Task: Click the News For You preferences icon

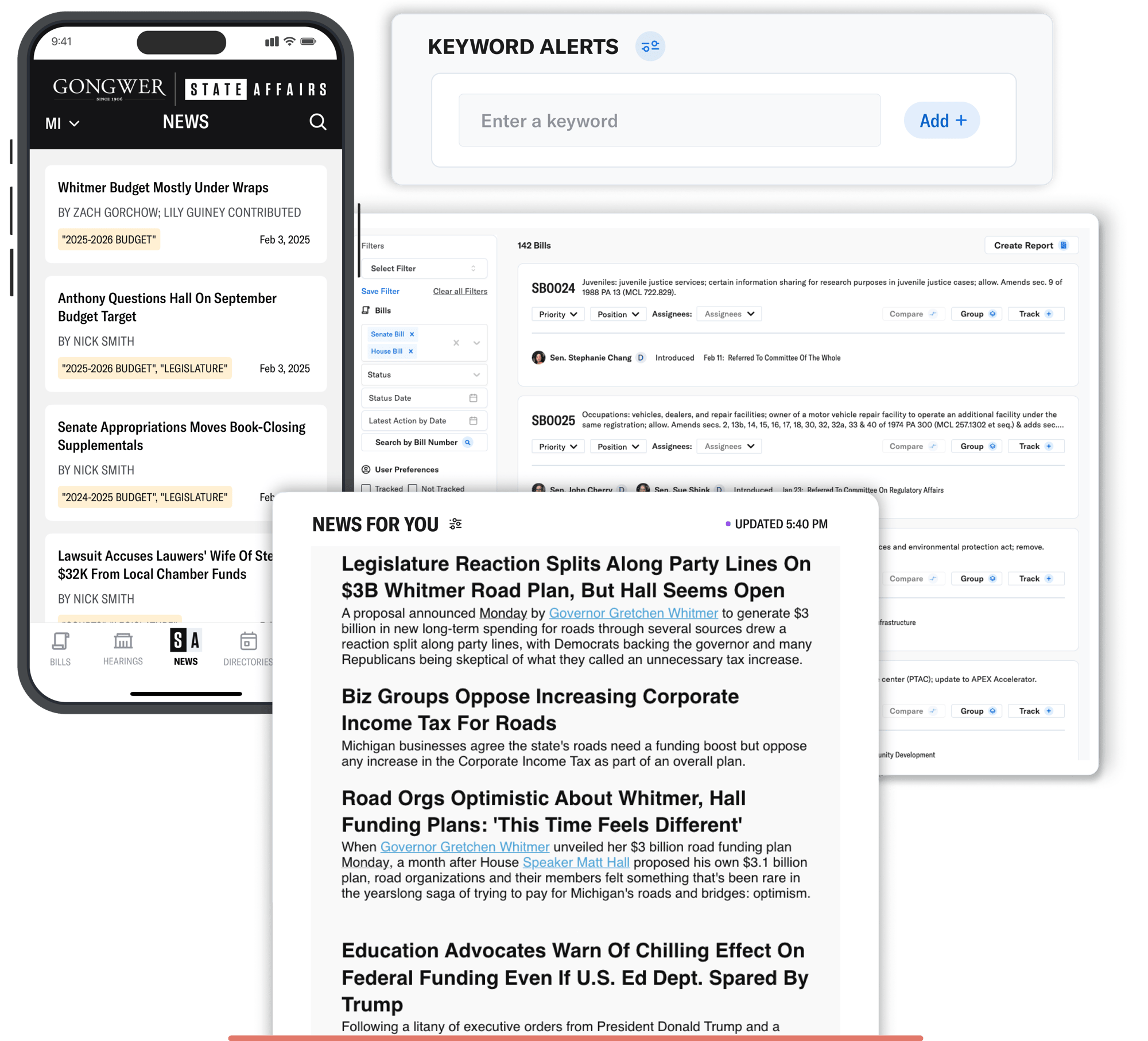Action: coord(457,524)
